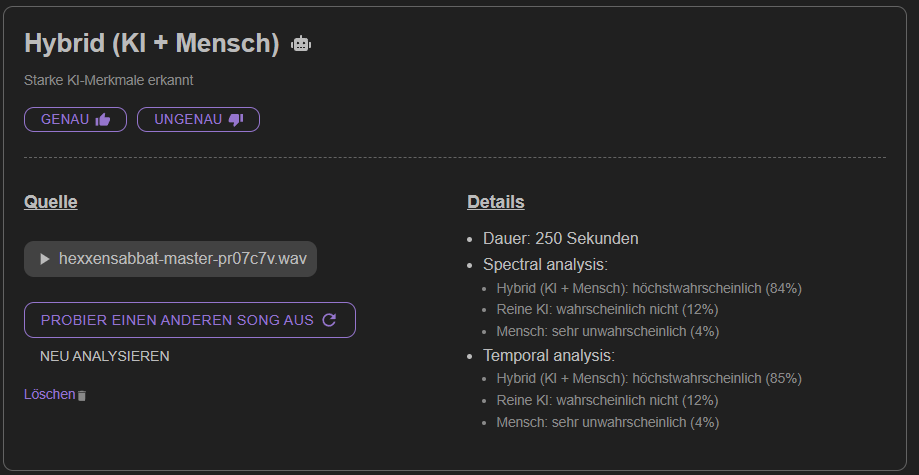Click the robot icon beside Hybrid title
This screenshot has height=475, width=919.
(301, 44)
